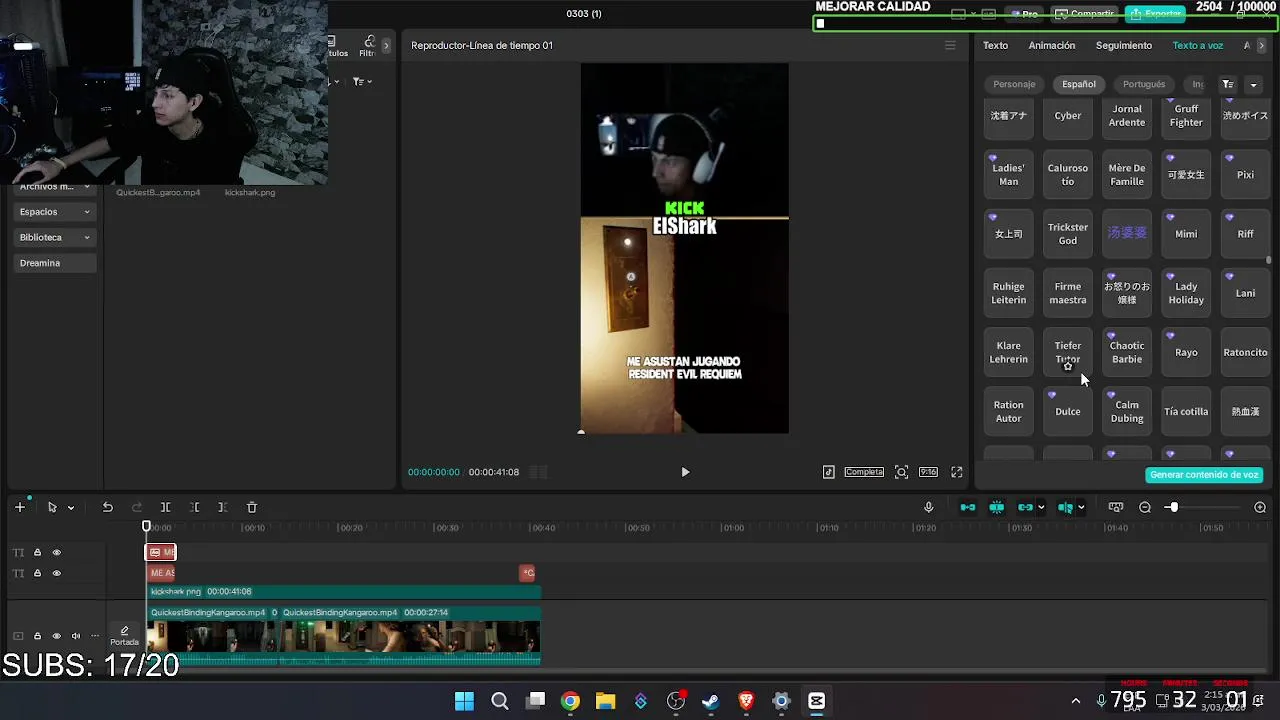
Task: Expand more media tool tabs arrow
Action: tap(386, 45)
